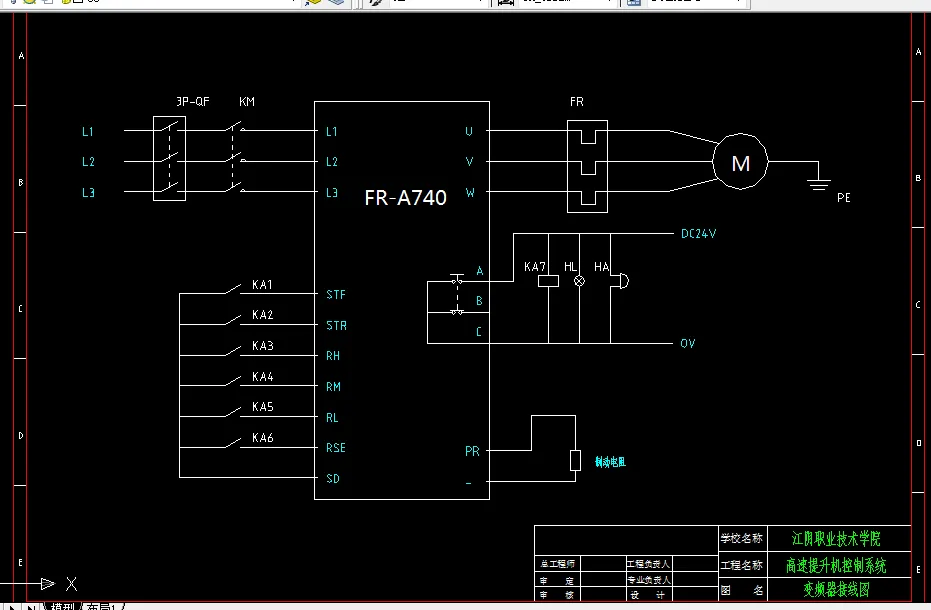Pick the L3 incoming line label before 3P-QF
931x610 pixels.
pyautogui.click(x=88, y=192)
